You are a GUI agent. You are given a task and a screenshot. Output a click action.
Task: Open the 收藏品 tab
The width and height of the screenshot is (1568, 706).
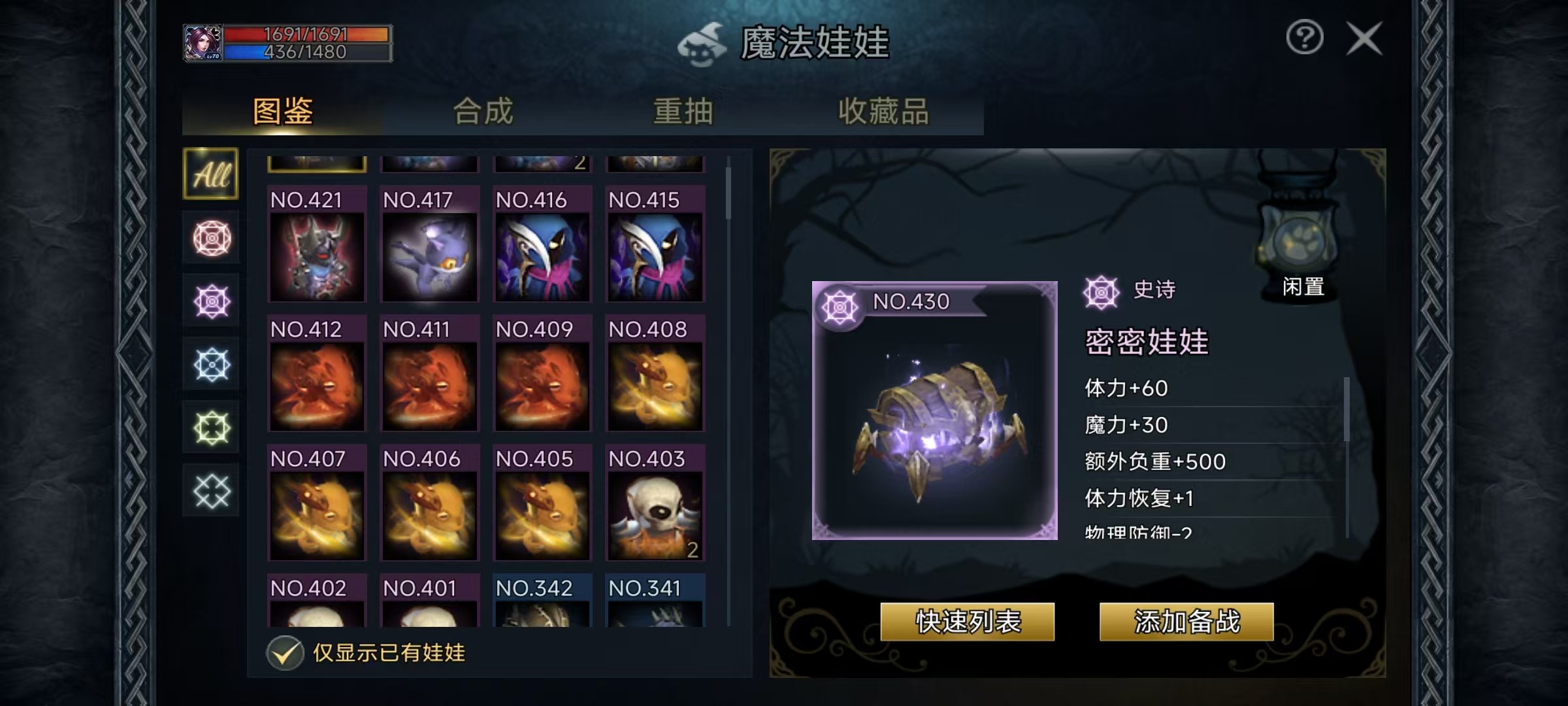pyautogui.click(x=883, y=111)
